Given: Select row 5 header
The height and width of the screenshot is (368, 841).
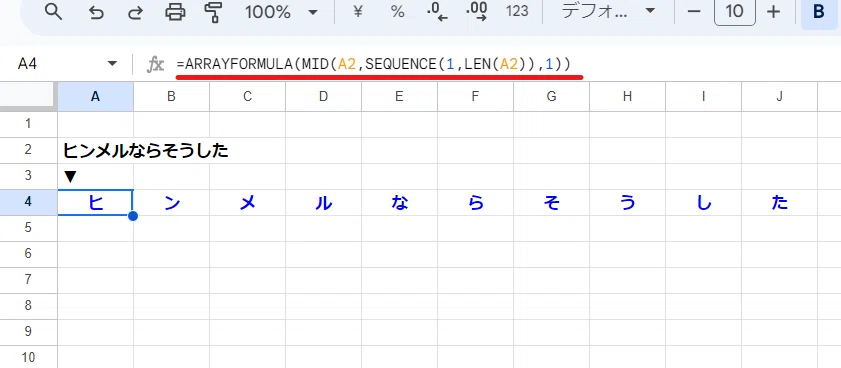Looking at the screenshot, I should tap(28, 228).
